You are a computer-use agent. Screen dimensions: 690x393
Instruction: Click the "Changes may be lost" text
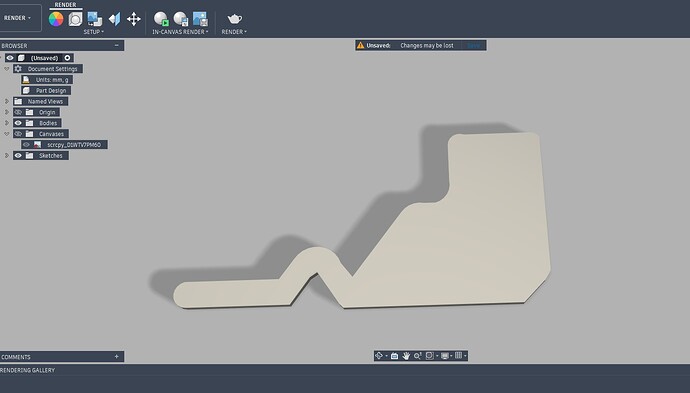click(426, 45)
